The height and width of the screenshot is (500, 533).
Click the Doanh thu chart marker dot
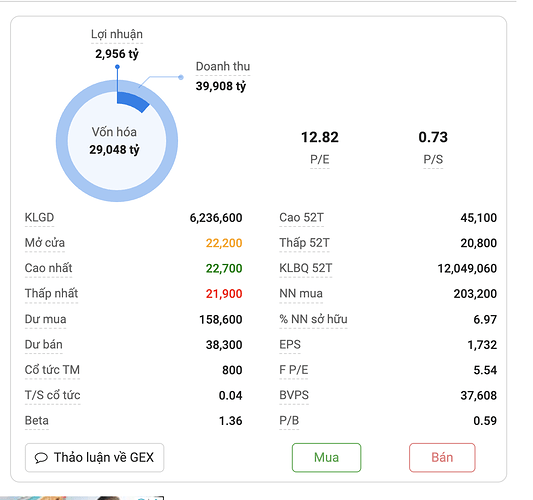pyautogui.click(x=181, y=77)
